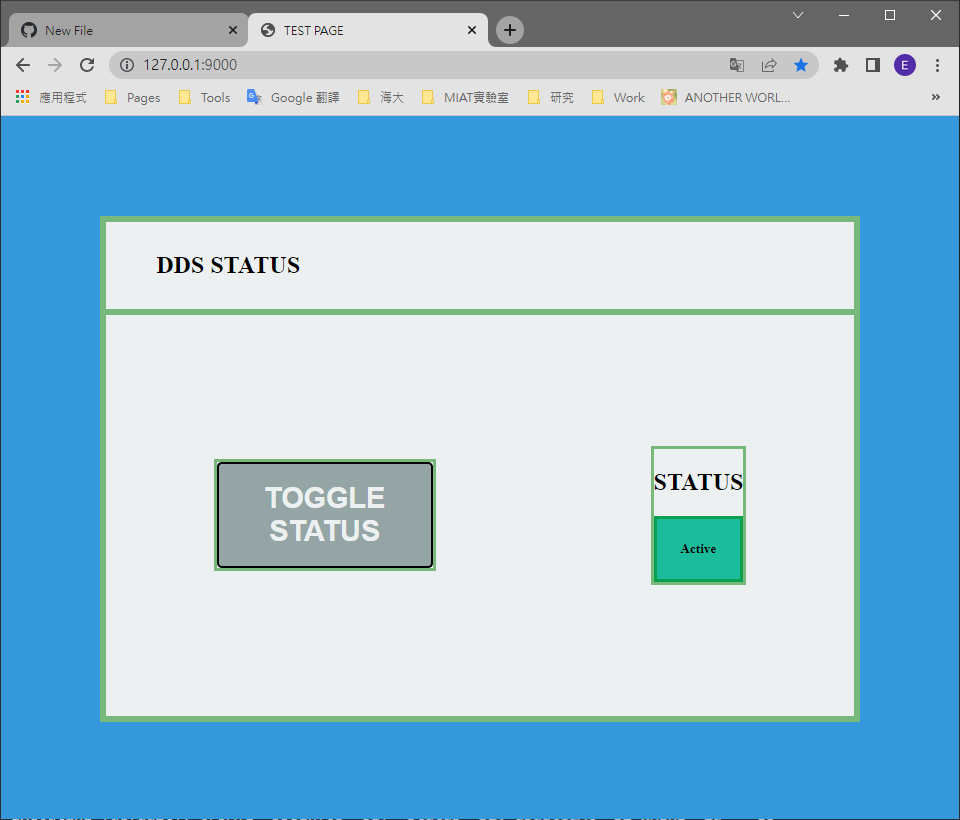
Task: Click the STATUS label above Active
Action: [x=698, y=482]
